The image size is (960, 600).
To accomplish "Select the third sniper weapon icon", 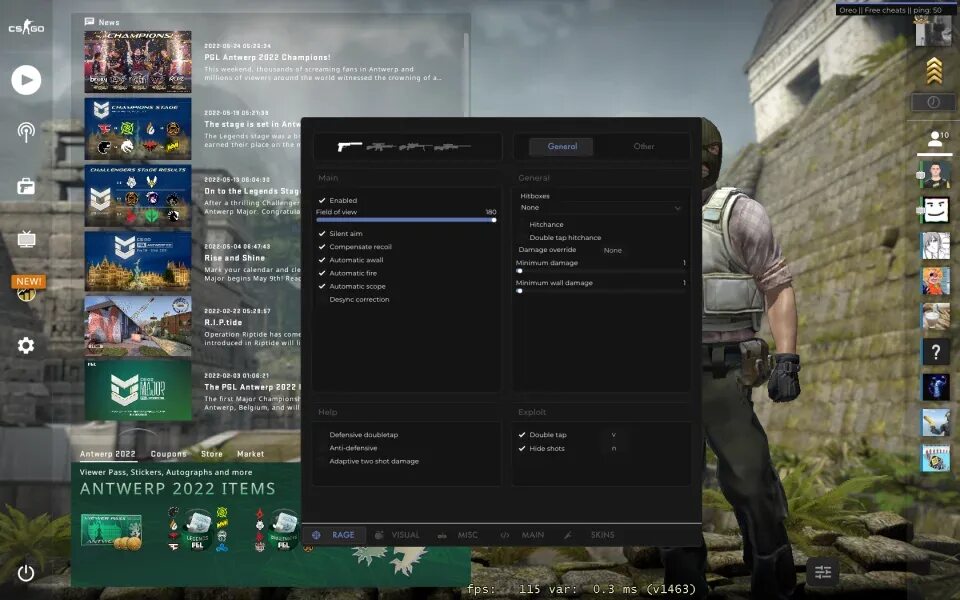I will click(415, 146).
